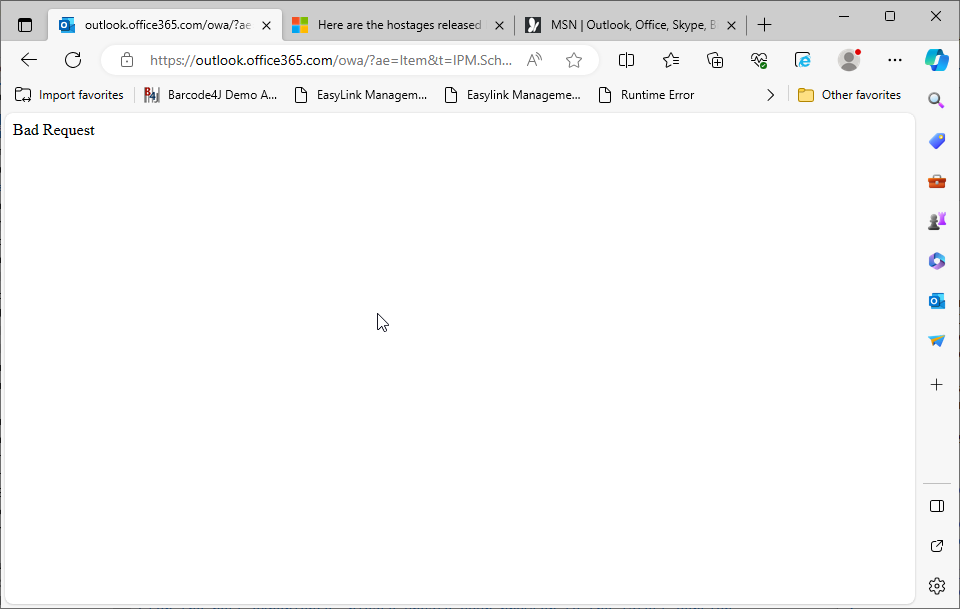Open Outlook from the Edge sidebar

tap(936, 300)
